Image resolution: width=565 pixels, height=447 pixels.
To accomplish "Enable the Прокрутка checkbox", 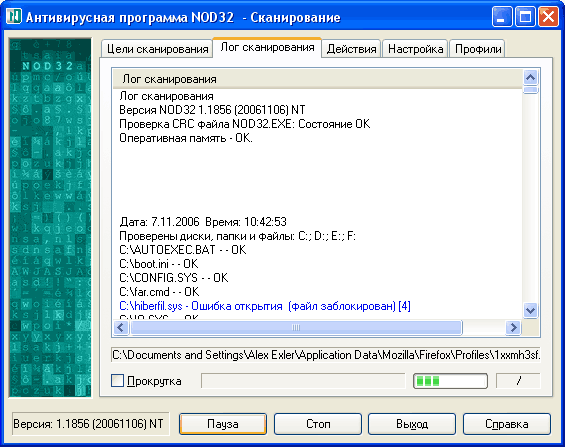I will (117, 381).
